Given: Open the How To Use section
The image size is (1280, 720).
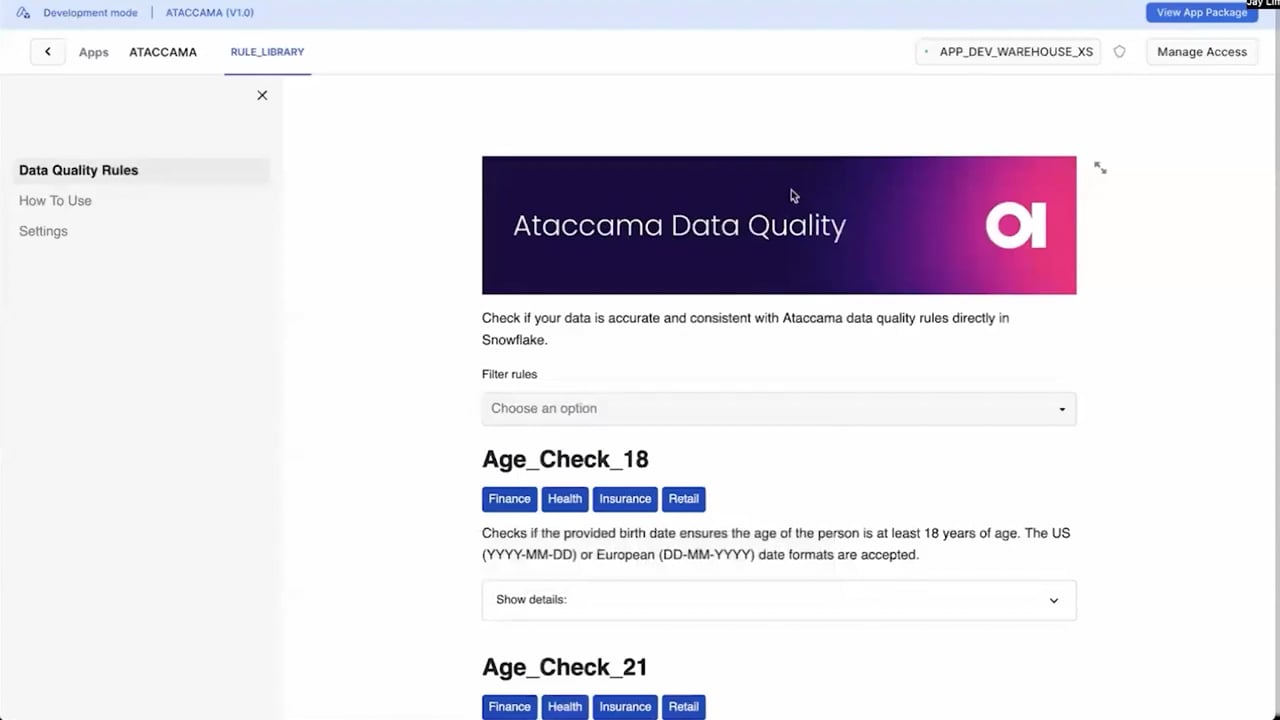Looking at the screenshot, I should click(55, 200).
